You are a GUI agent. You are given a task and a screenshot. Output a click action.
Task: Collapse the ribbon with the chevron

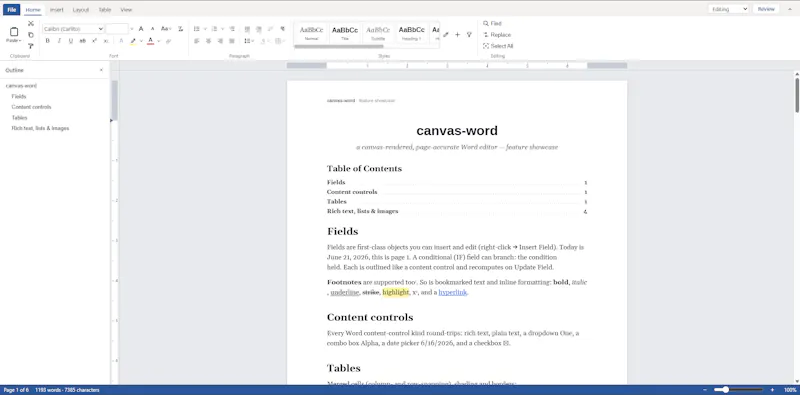[790, 9]
